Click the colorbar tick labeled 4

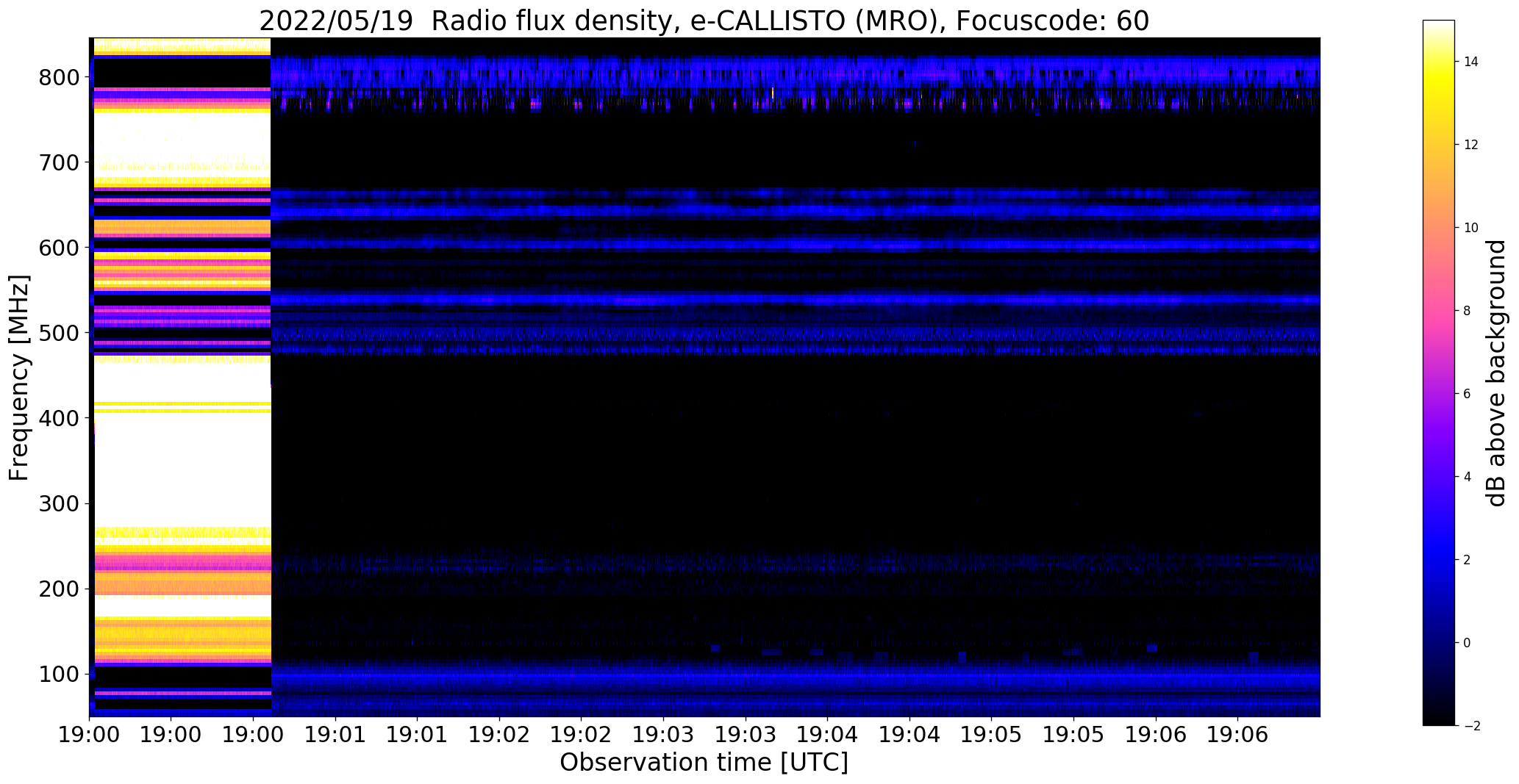click(x=1468, y=477)
